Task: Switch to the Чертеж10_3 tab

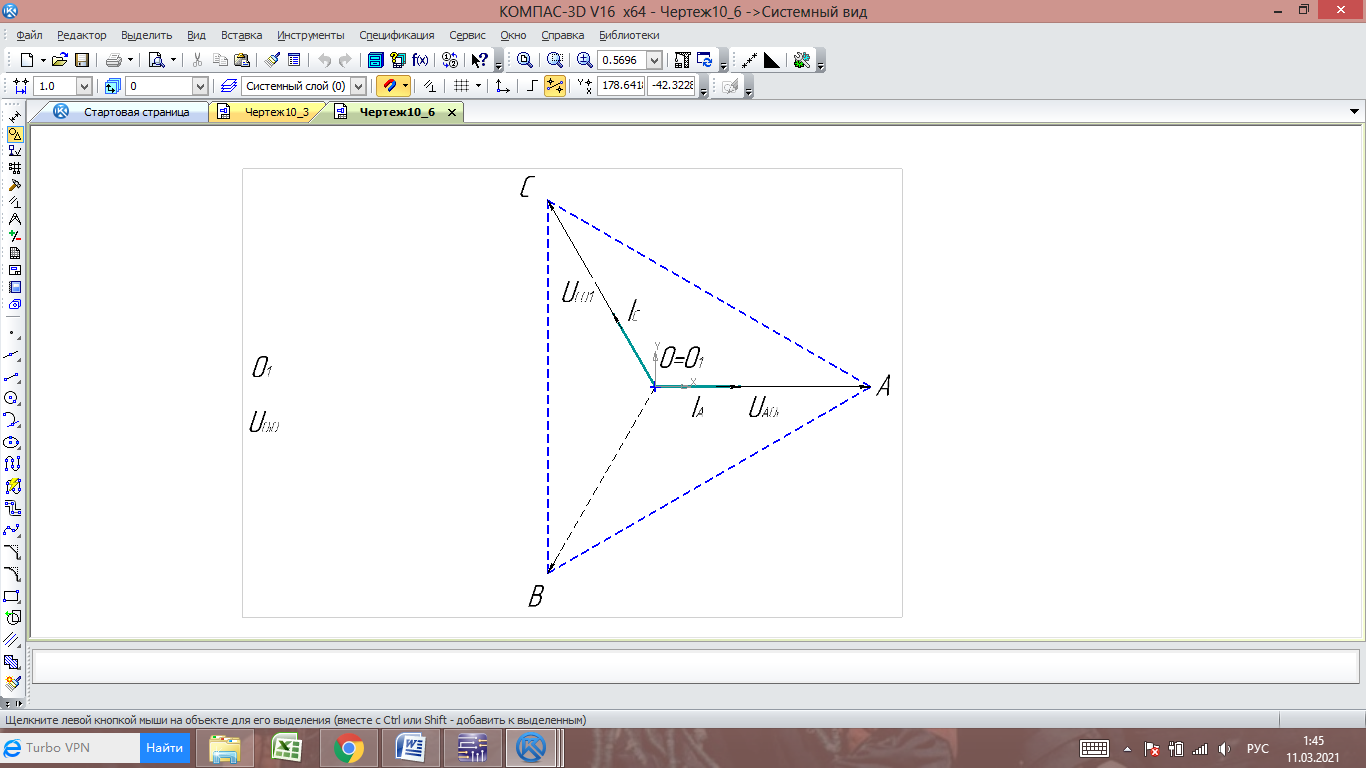Action: pos(276,113)
